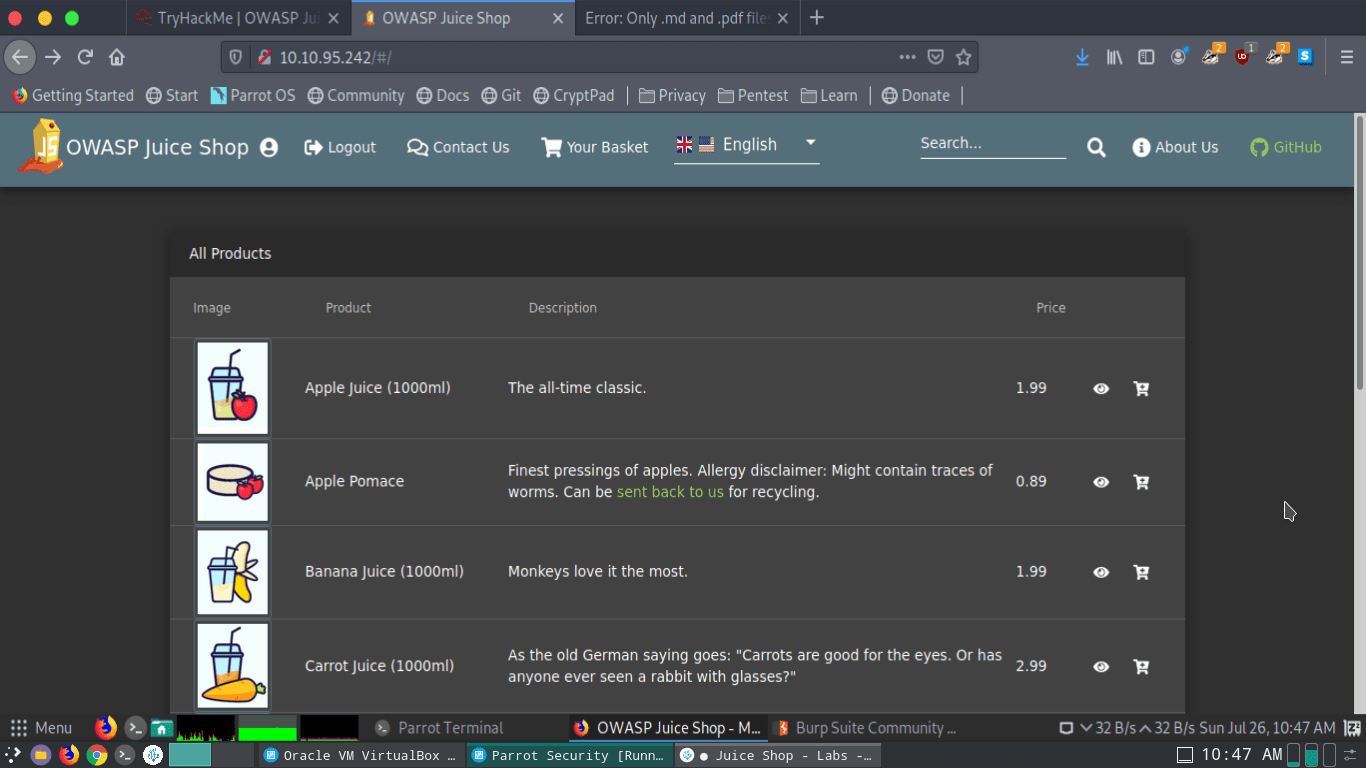Image resolution: width=1366 pixels, height=768 pixels.
Task: Save page to Pocket
Action: [935, 57]
